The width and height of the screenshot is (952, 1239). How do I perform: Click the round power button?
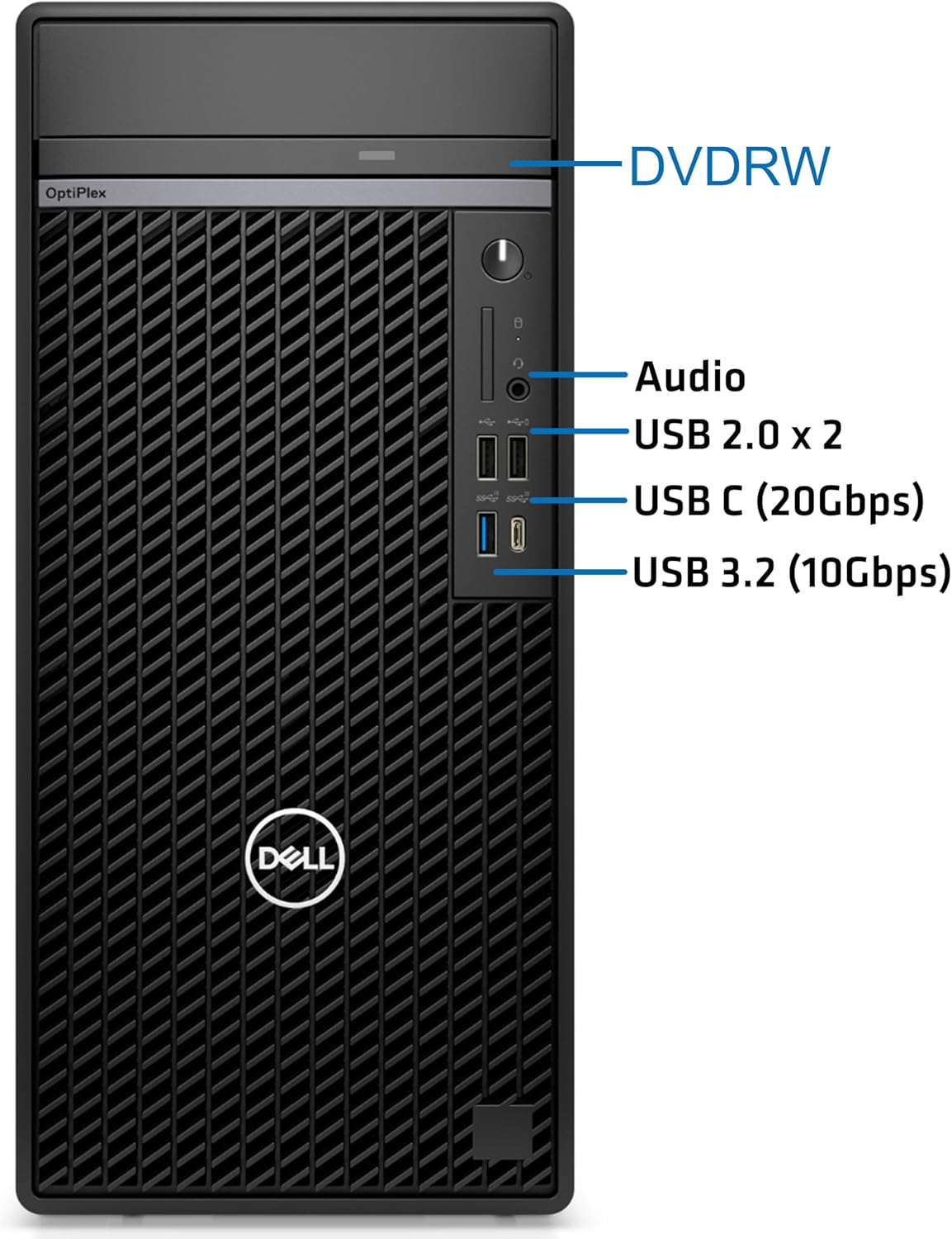coord(502,259)
